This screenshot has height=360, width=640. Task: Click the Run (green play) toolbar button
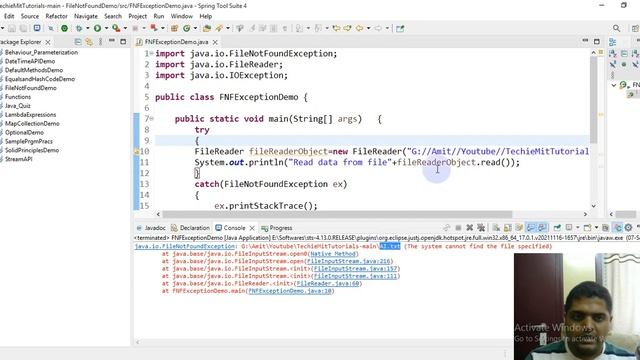point(97,28)
